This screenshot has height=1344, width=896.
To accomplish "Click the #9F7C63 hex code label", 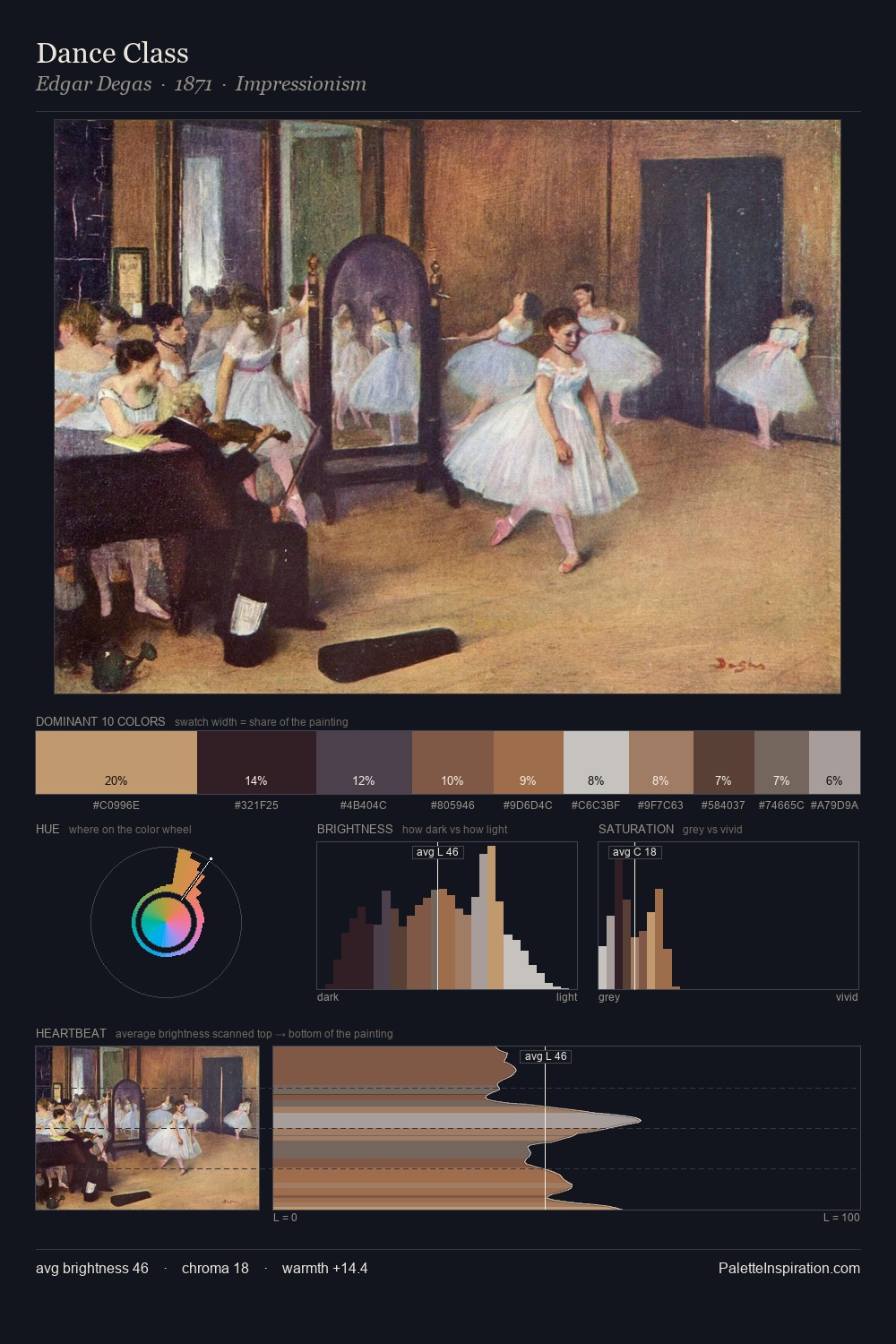I will coord(661,806).
